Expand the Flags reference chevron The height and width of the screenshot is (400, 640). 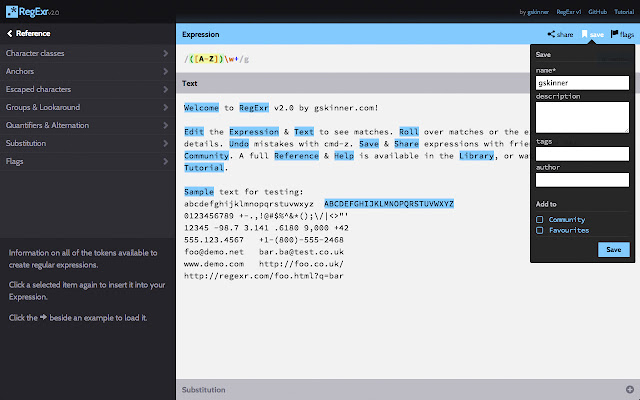tap(165, 161)
